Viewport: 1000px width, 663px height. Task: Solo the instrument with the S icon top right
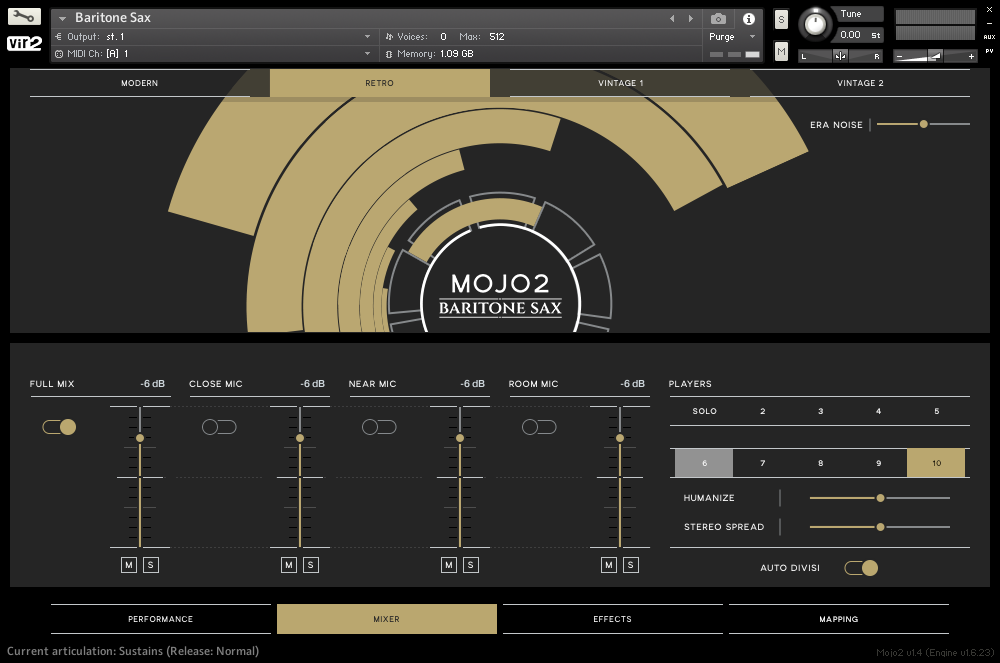[x=780, y=19]
